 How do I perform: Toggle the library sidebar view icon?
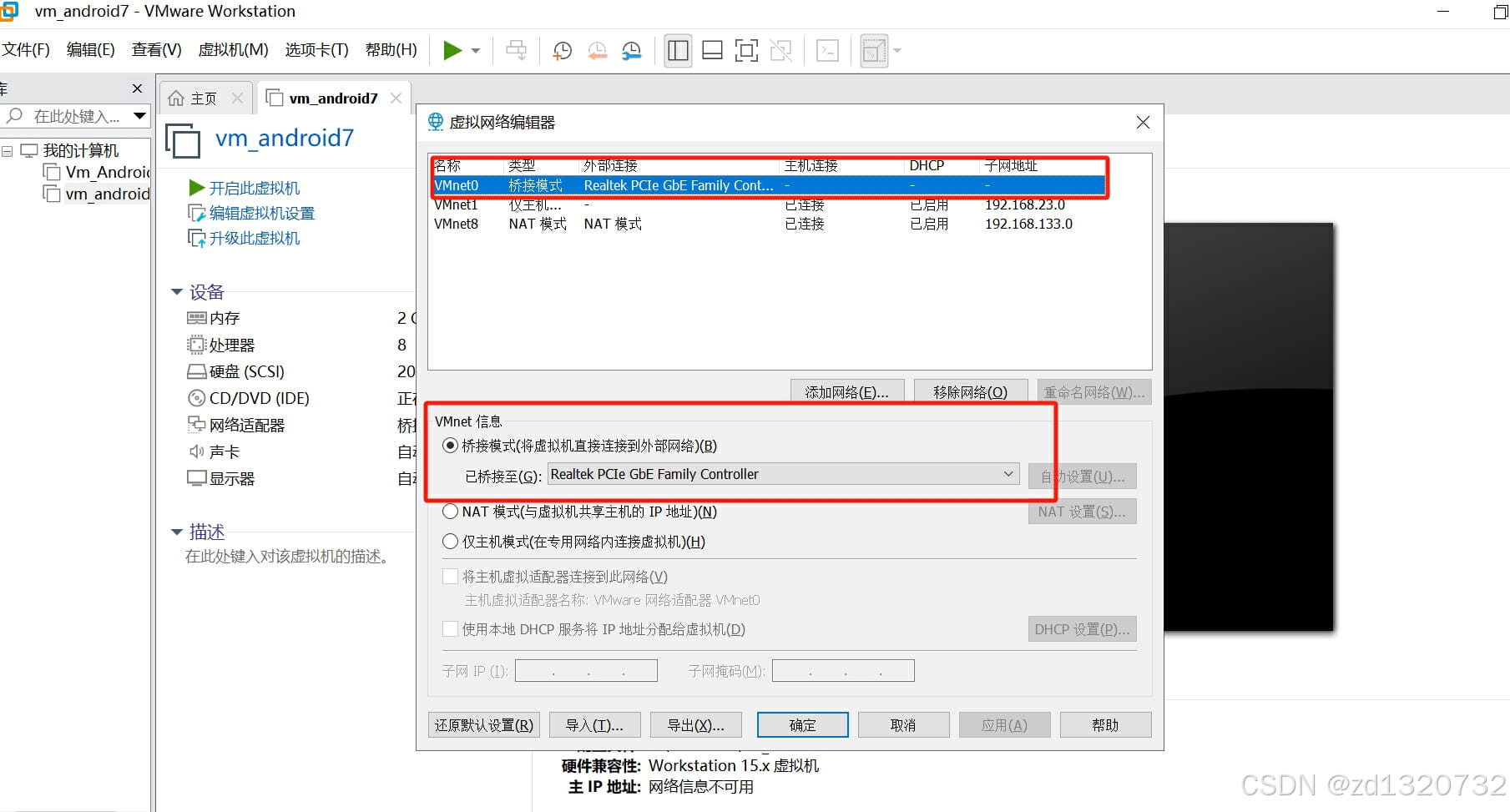coord(678,51)
